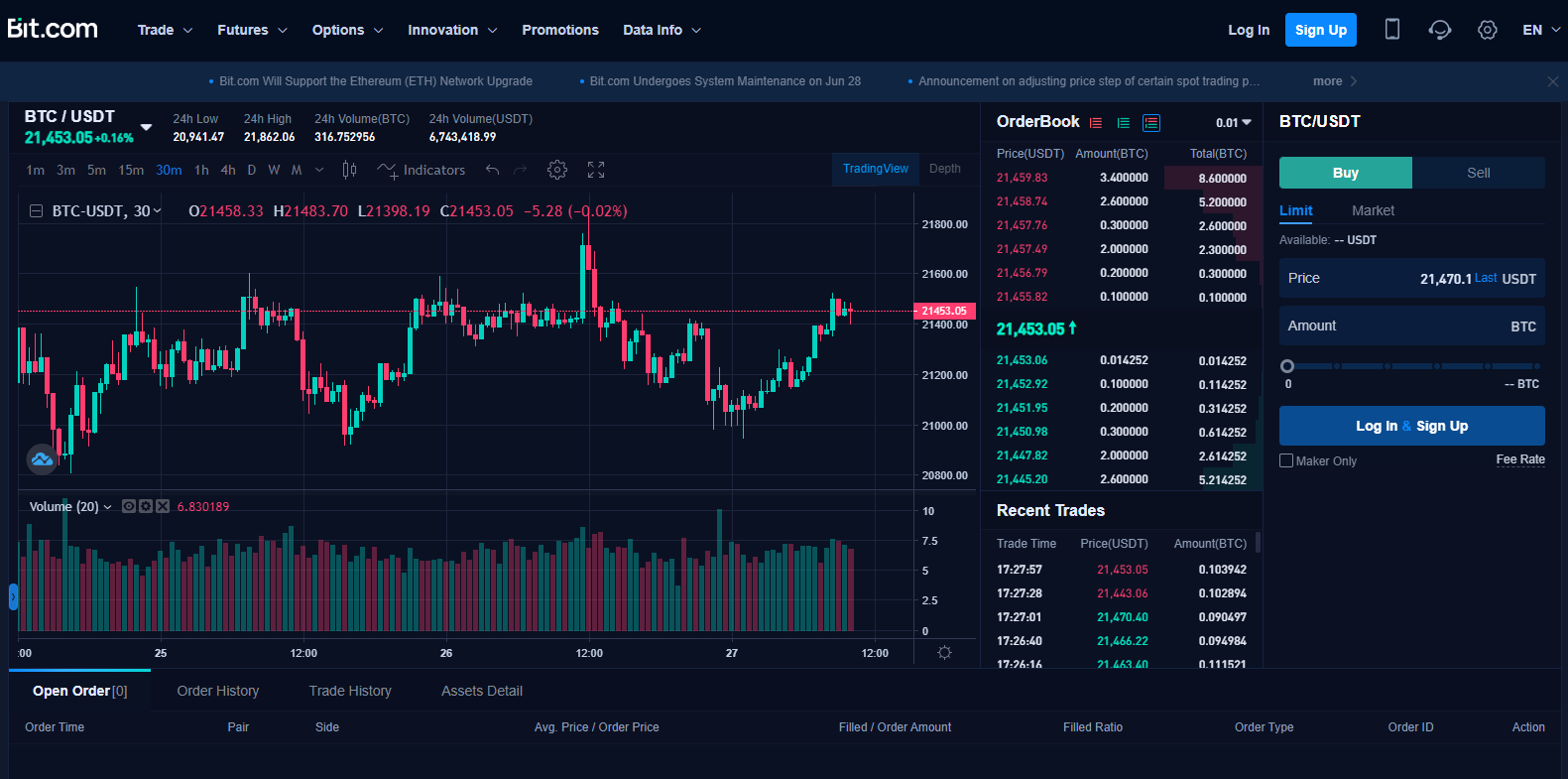Open the Trade dropdown menu
This screenshot has width=1568, height=779.
[x=166, y=30]
